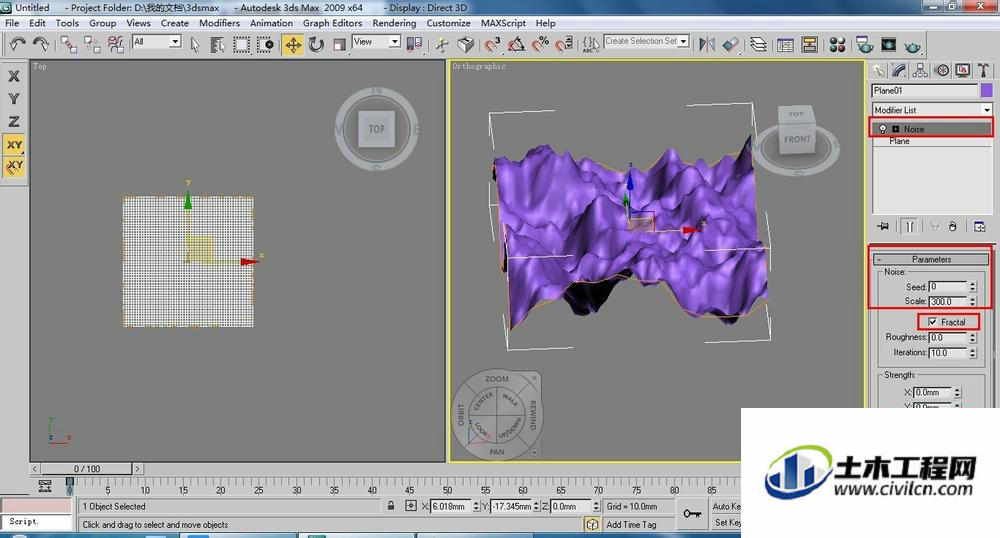Restrict to Z axis button
Image resolution: width=1000 pixels, height=538 pixels.
coord(13,121)
